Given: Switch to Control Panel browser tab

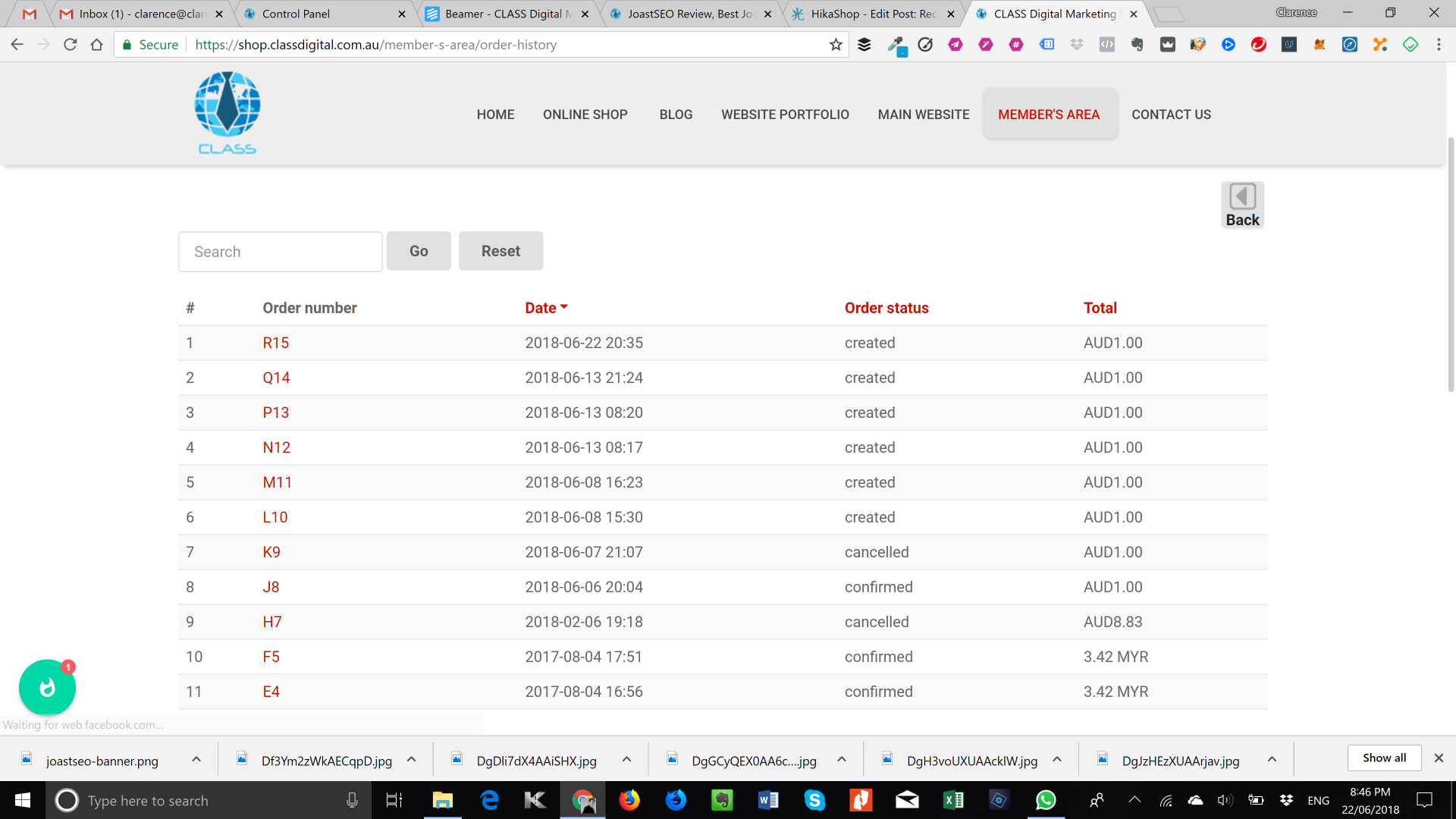Looking at the screenshot, I should coord(296,14).
